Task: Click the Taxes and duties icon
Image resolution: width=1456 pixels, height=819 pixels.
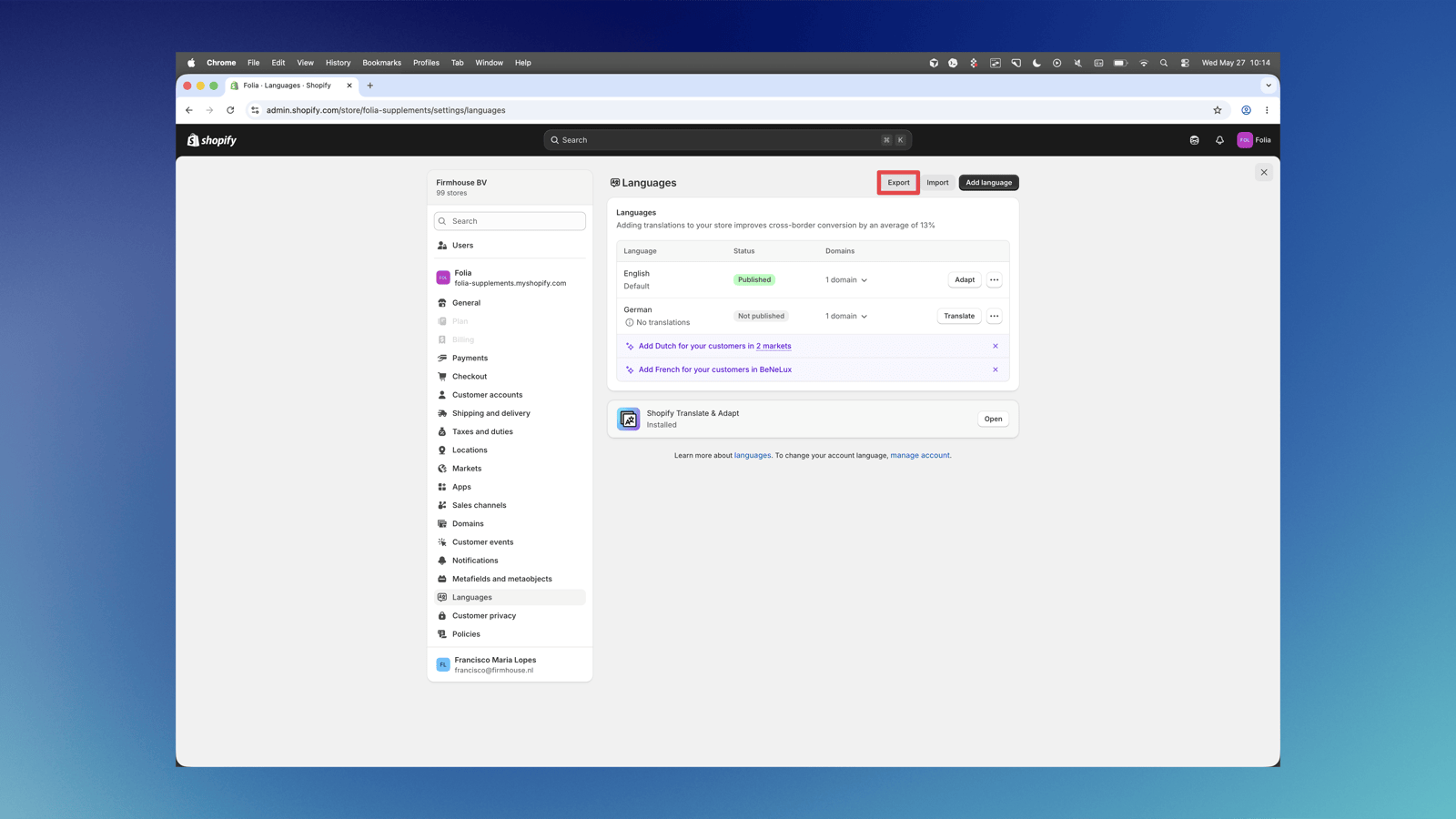Action: click(442, 431)
